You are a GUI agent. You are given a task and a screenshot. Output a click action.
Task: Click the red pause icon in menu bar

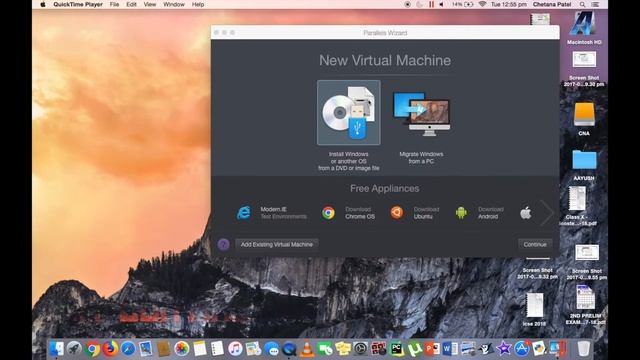(431, 4)
